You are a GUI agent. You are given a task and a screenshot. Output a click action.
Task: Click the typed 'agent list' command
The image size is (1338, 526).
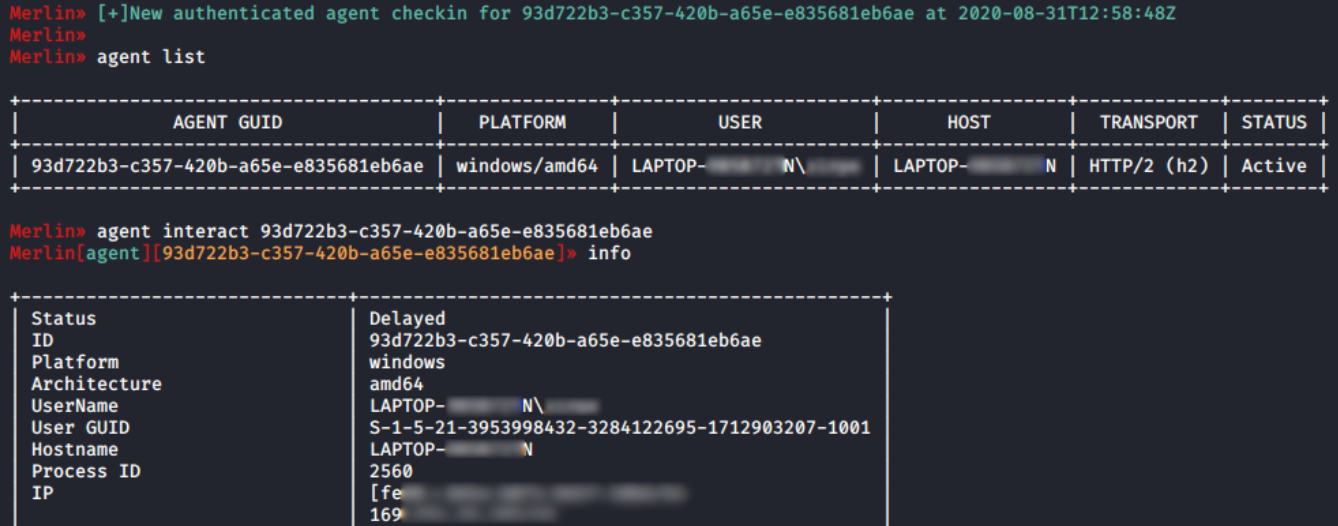(151, 57)
